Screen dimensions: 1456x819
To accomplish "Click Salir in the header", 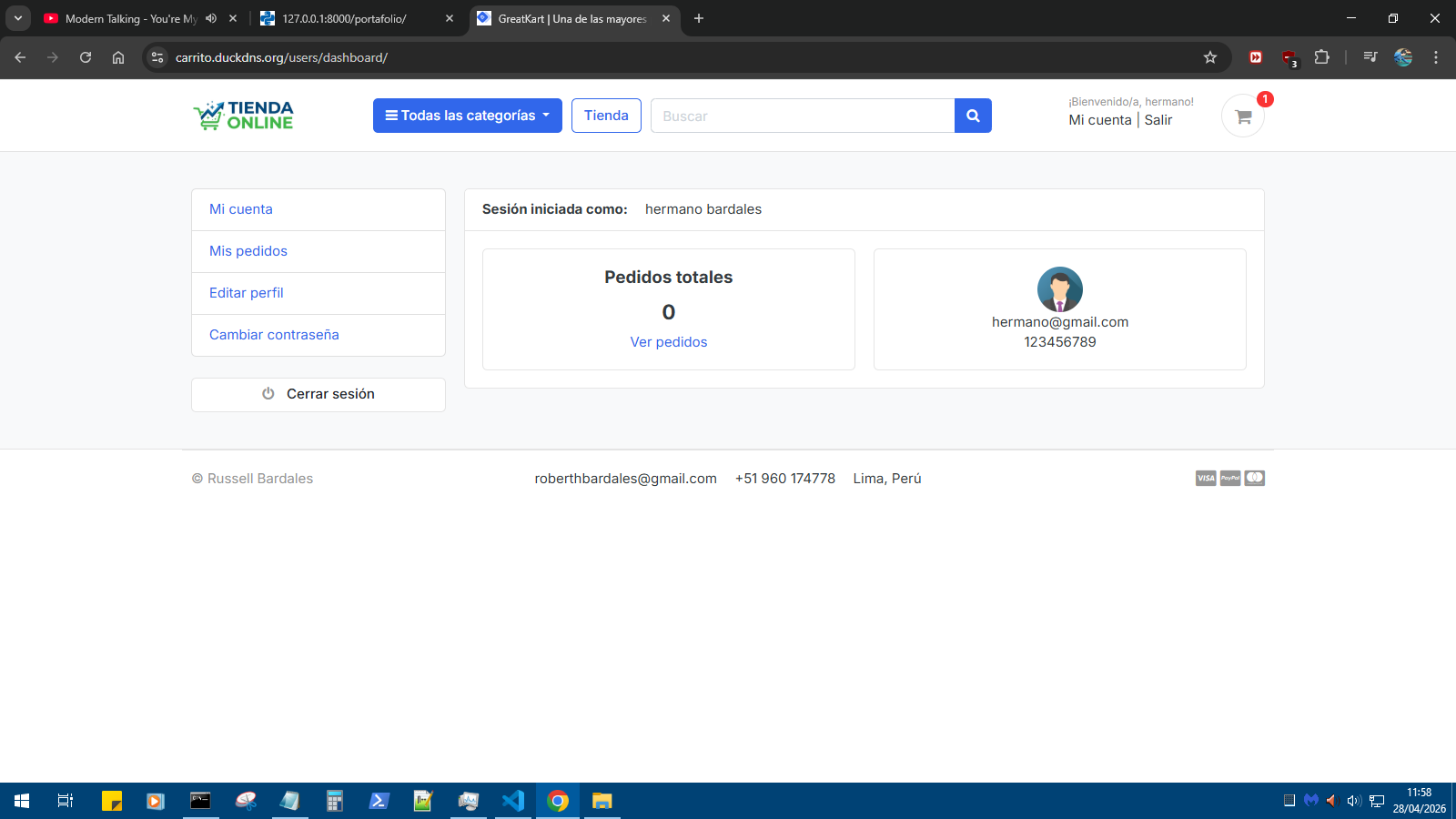I will click(x=1158, y=120).
